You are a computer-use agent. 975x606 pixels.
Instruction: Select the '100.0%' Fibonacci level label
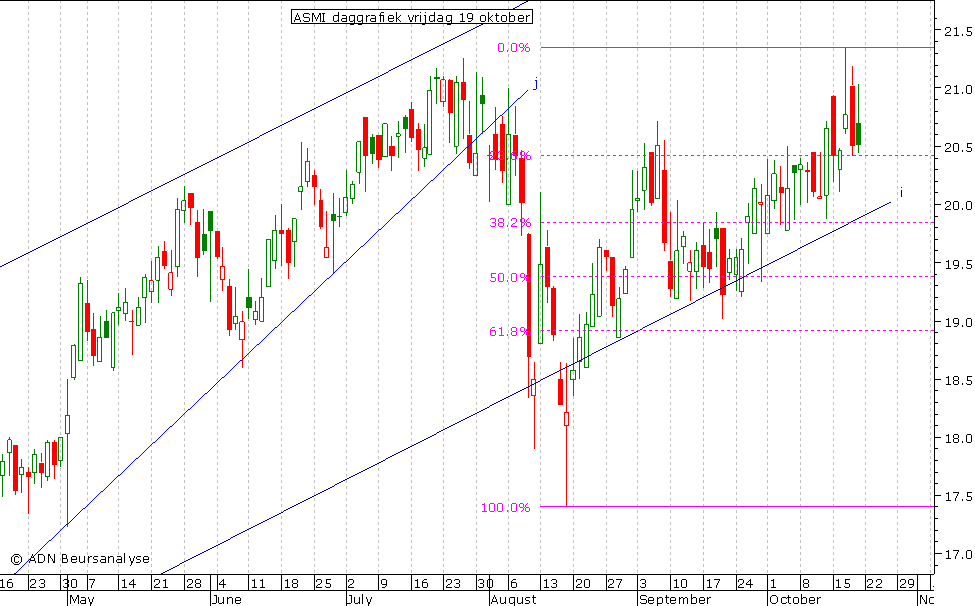506,508
